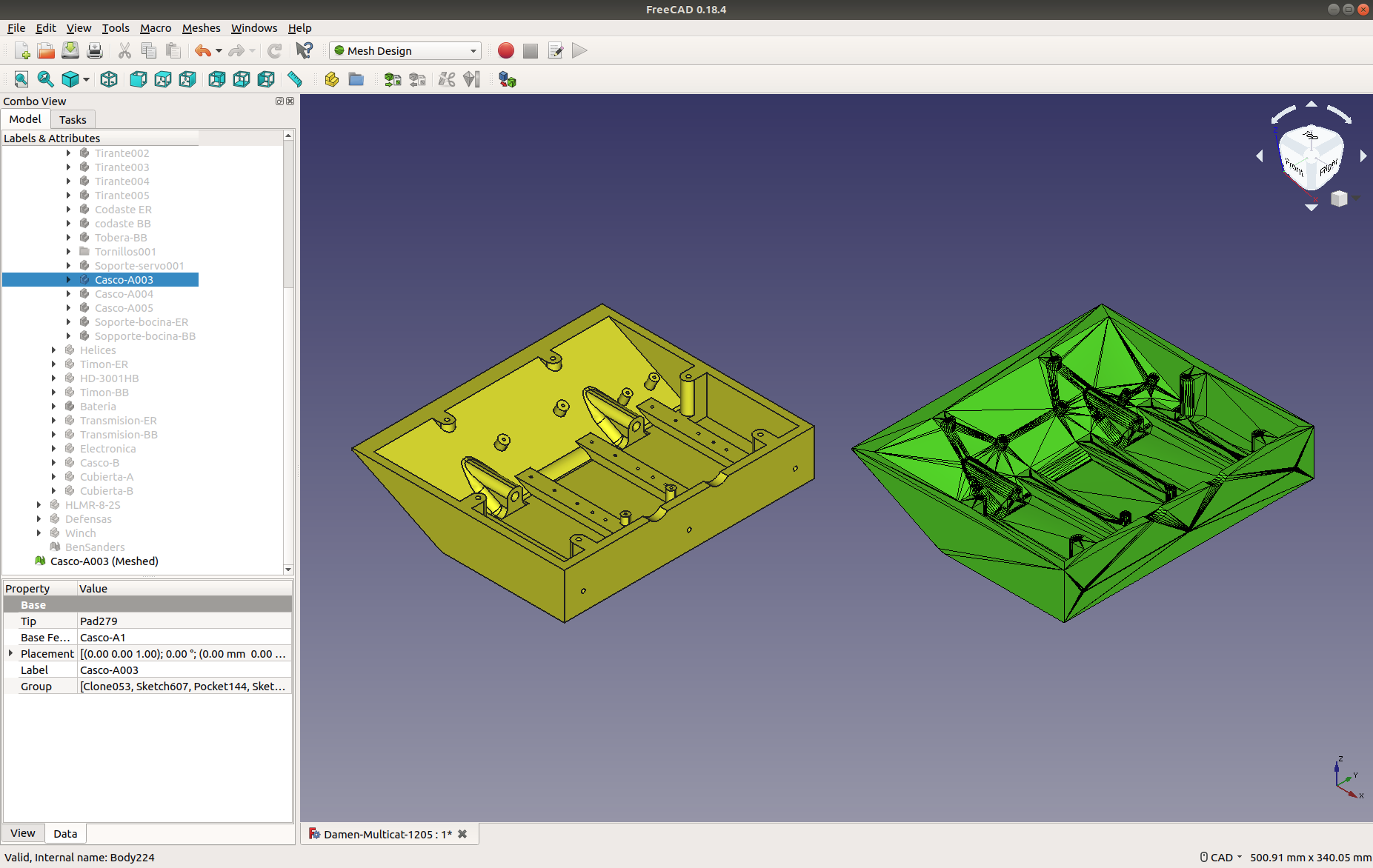Image resolution: width=1373 pixels, height=868 pixels.
Task: Activate the What's This help pointer
Action: pos(304,50)
